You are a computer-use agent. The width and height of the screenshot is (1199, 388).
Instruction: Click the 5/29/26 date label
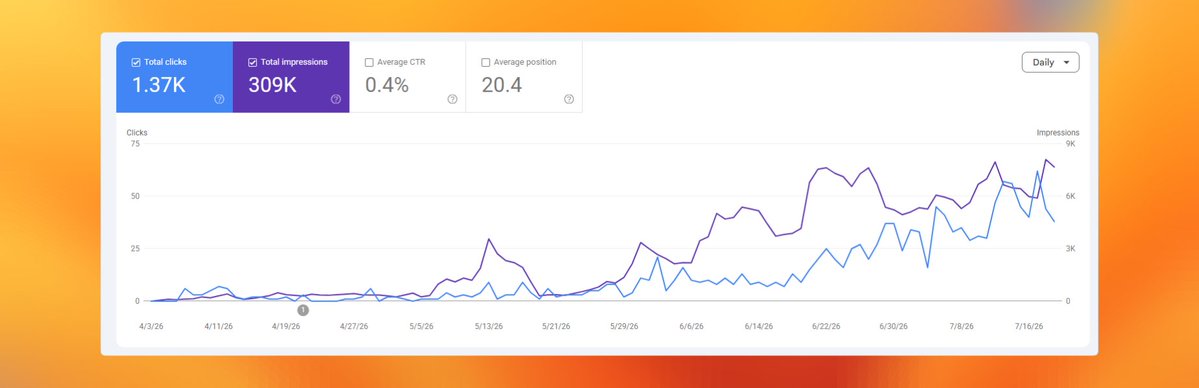625,326
